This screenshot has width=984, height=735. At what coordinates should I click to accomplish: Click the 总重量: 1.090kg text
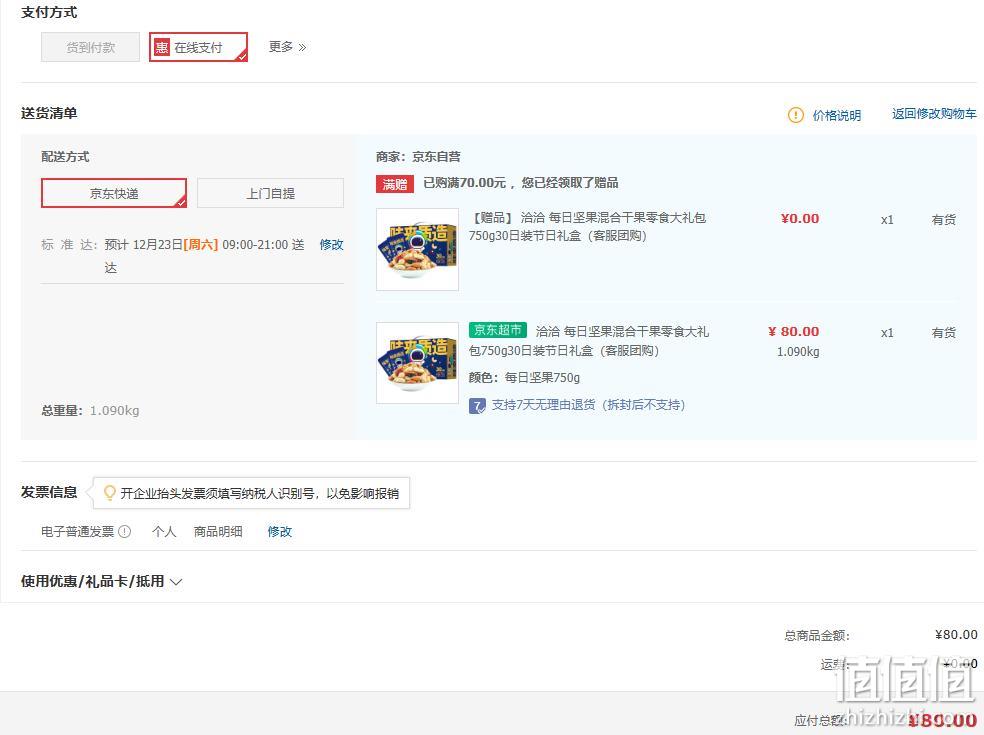point(90,410)
